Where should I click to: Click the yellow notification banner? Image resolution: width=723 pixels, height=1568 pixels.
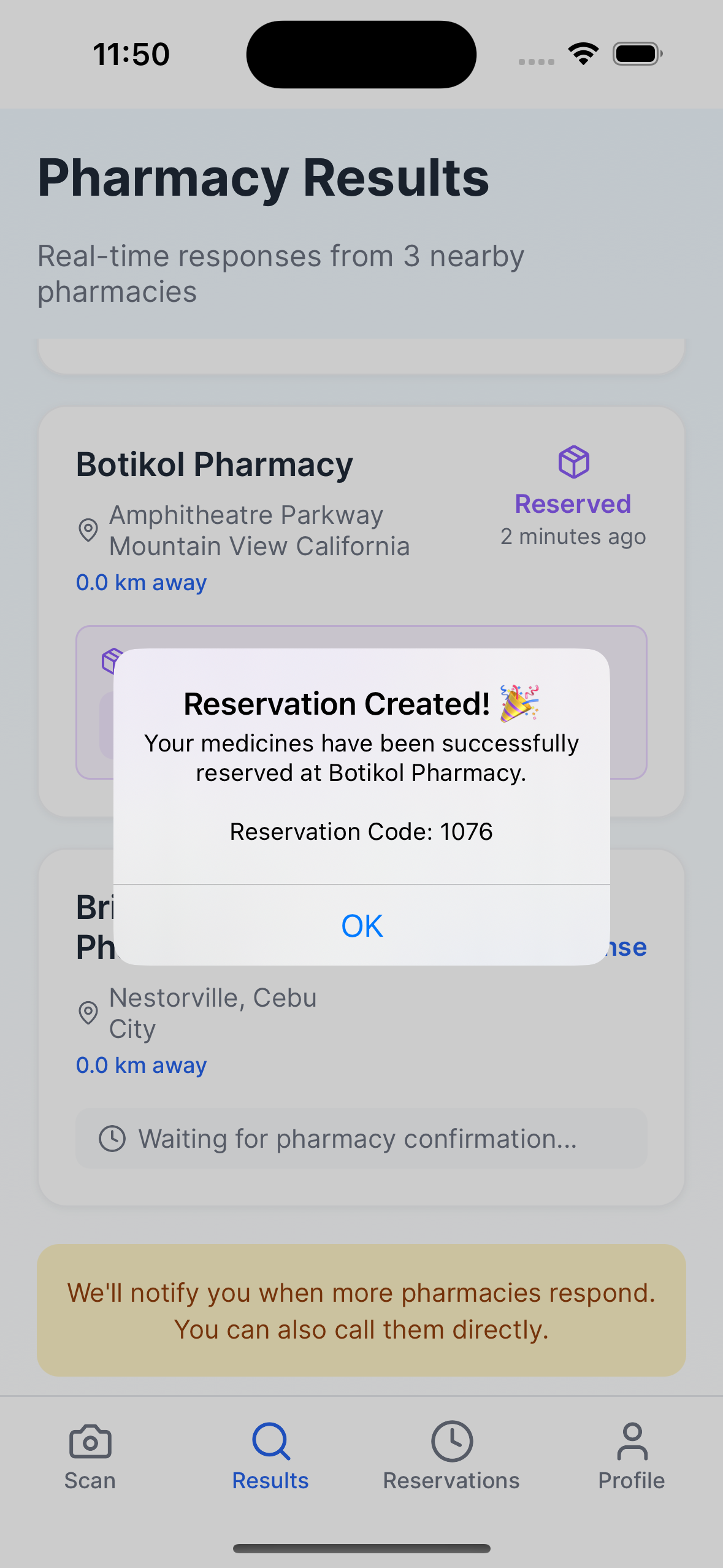point(361,1310)
